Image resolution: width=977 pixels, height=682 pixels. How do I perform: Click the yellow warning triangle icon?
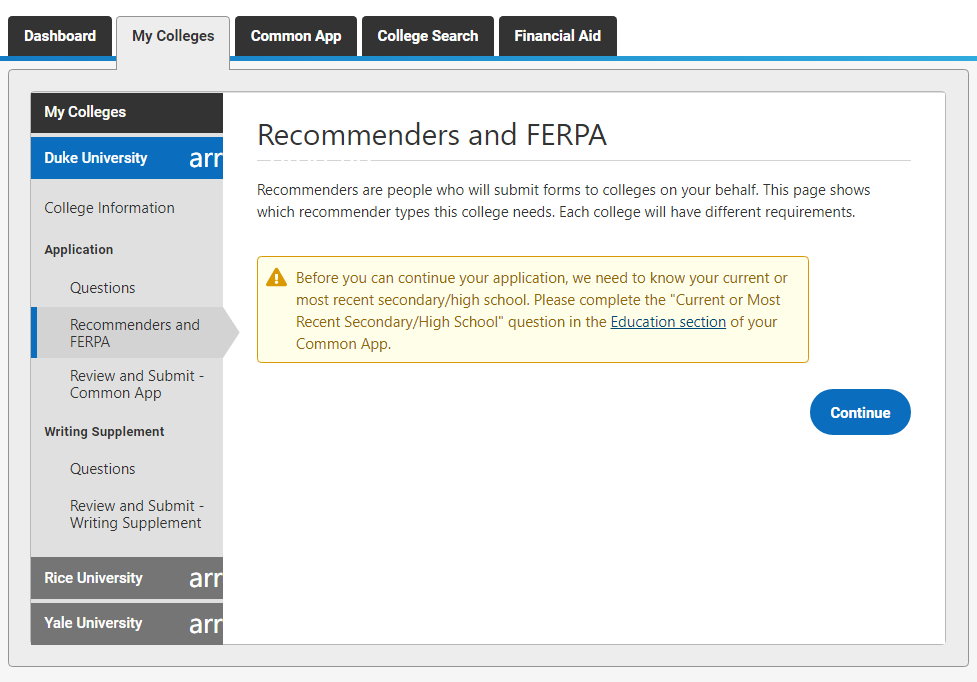(276, 277)
